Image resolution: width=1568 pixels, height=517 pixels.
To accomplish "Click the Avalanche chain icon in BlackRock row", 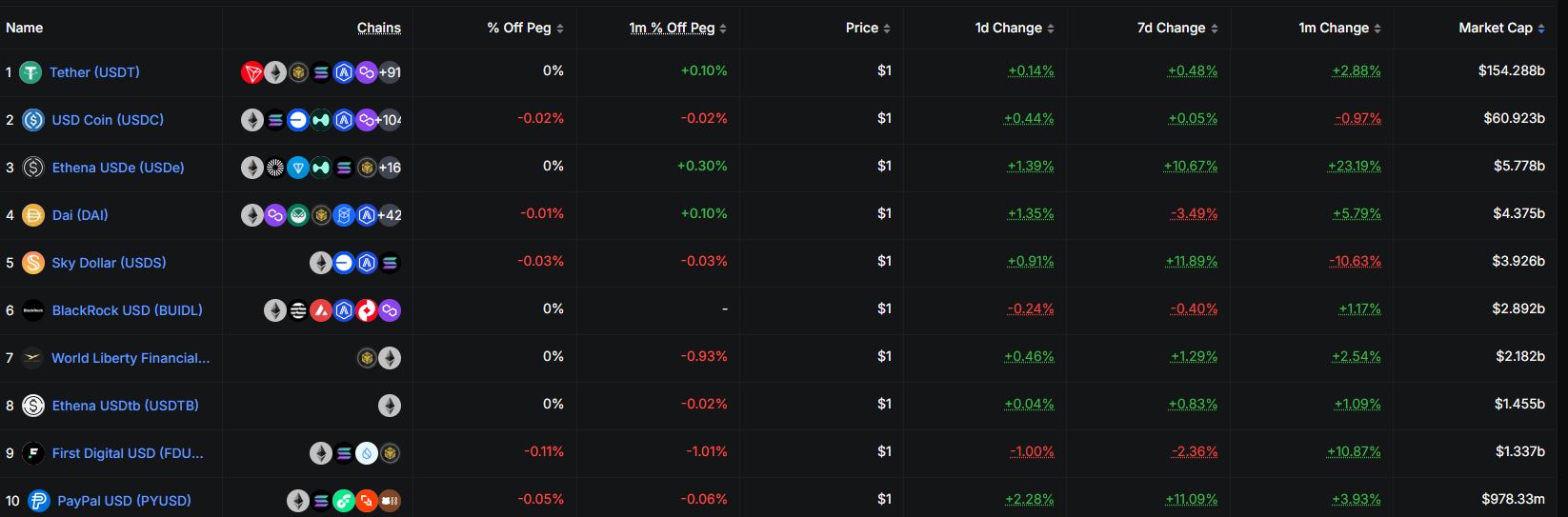I will click(x=321, y=310).
